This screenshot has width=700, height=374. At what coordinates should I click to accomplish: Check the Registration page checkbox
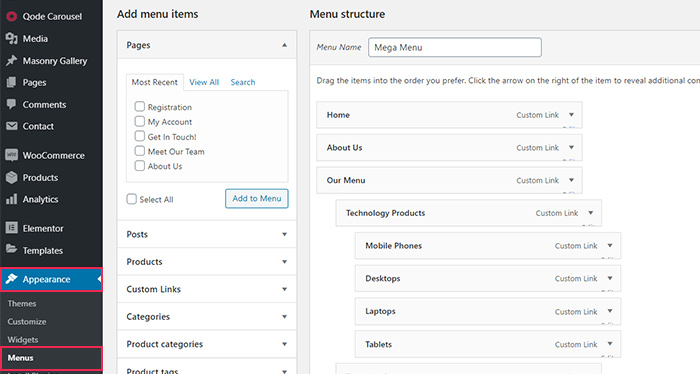pyautogui.click(x=140, y=106)
